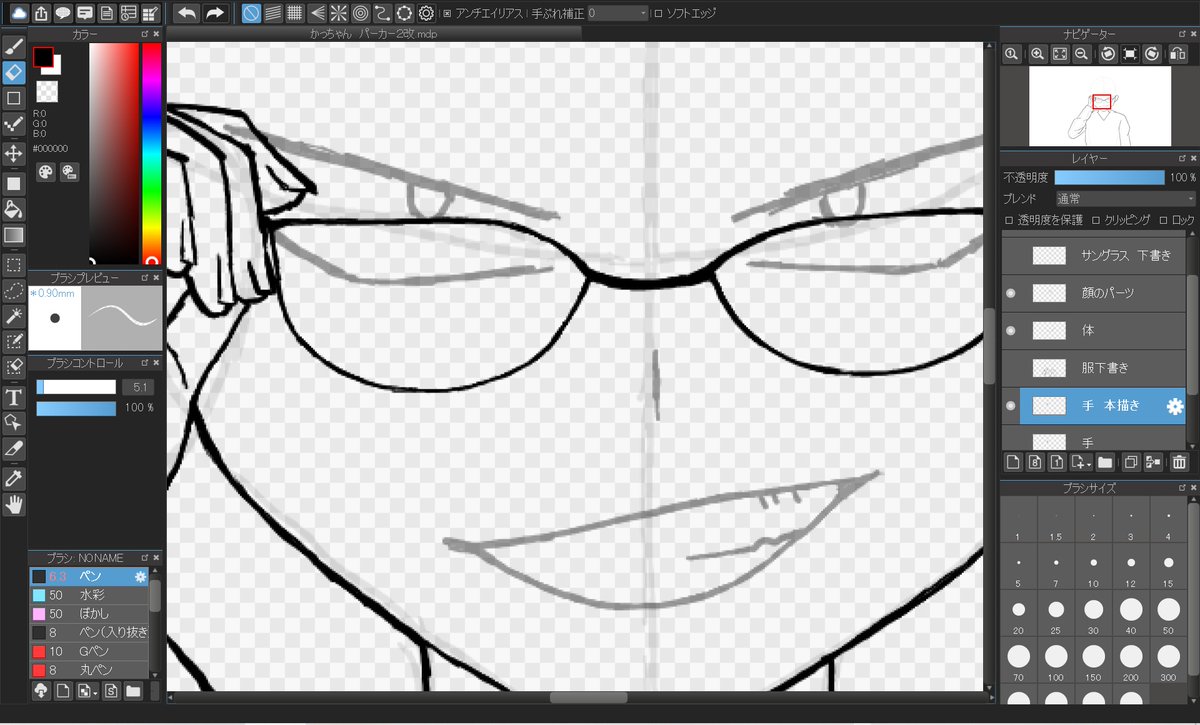
Task: Enable radial snap guide
Action: (339, 13)
